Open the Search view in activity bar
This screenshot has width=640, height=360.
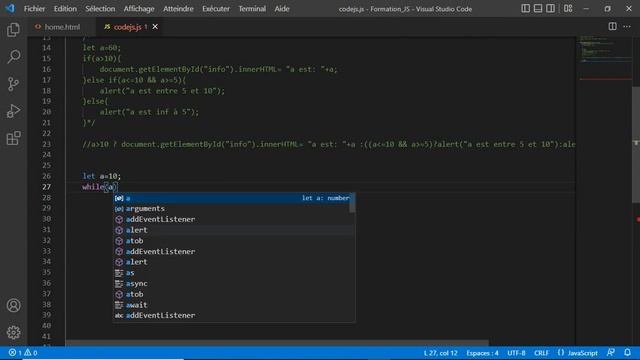[x=13, y=57]
